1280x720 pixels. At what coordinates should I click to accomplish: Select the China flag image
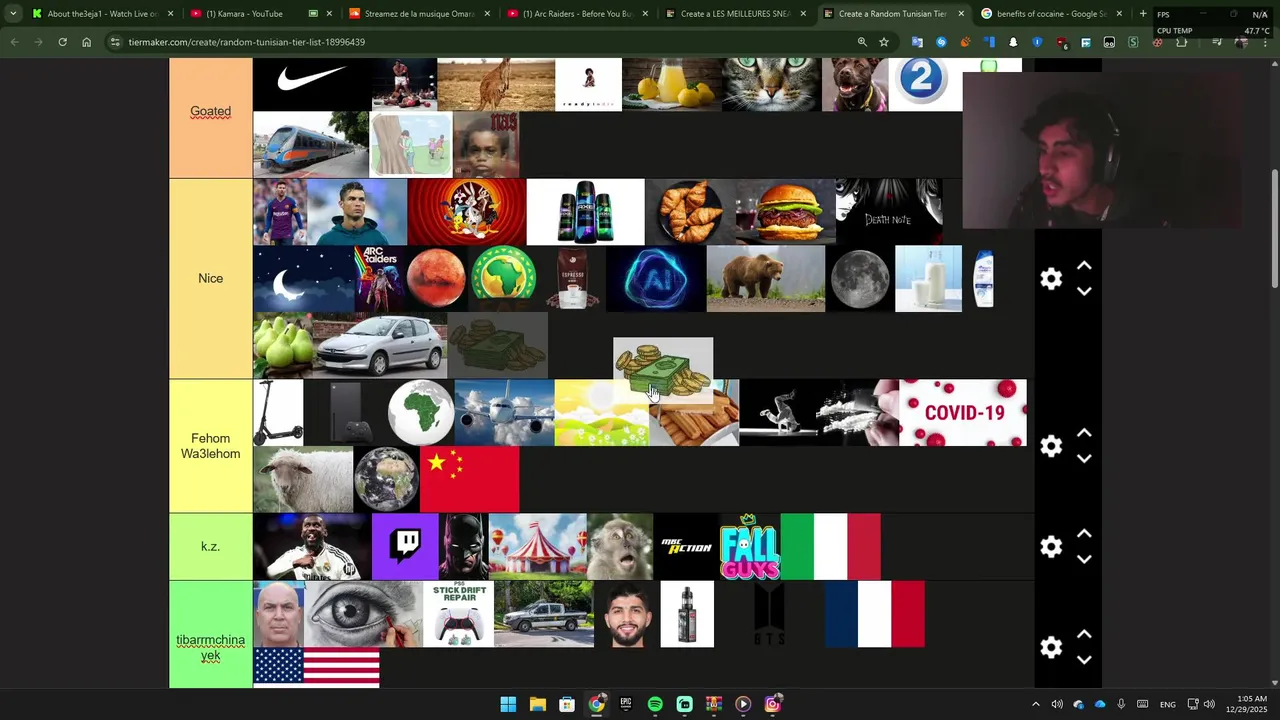(x=469, y=480)
